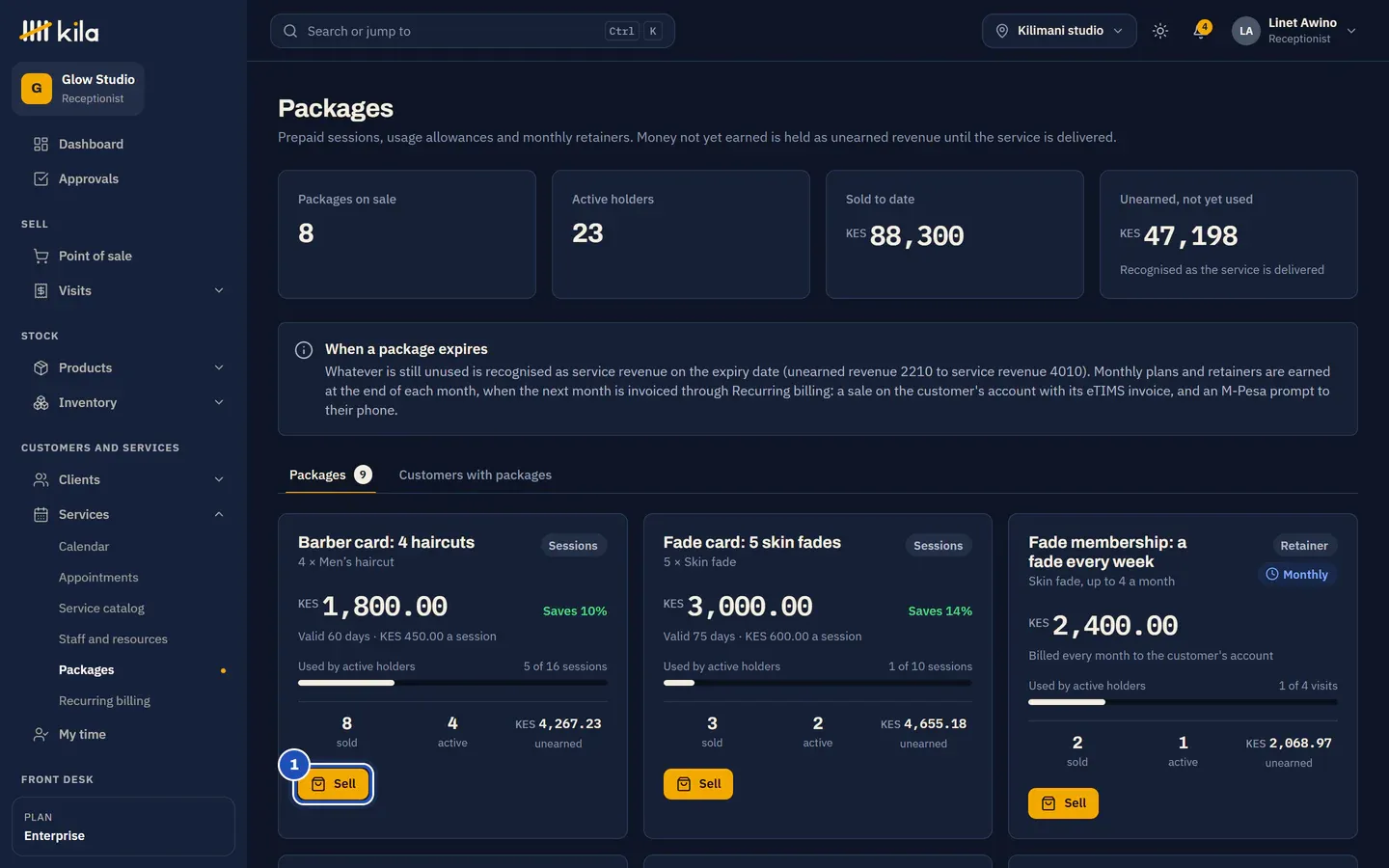Viewport: 1389px width, 868px height.
Task: Toggle light/dark theme sun icon
Action: [1160, 31]
